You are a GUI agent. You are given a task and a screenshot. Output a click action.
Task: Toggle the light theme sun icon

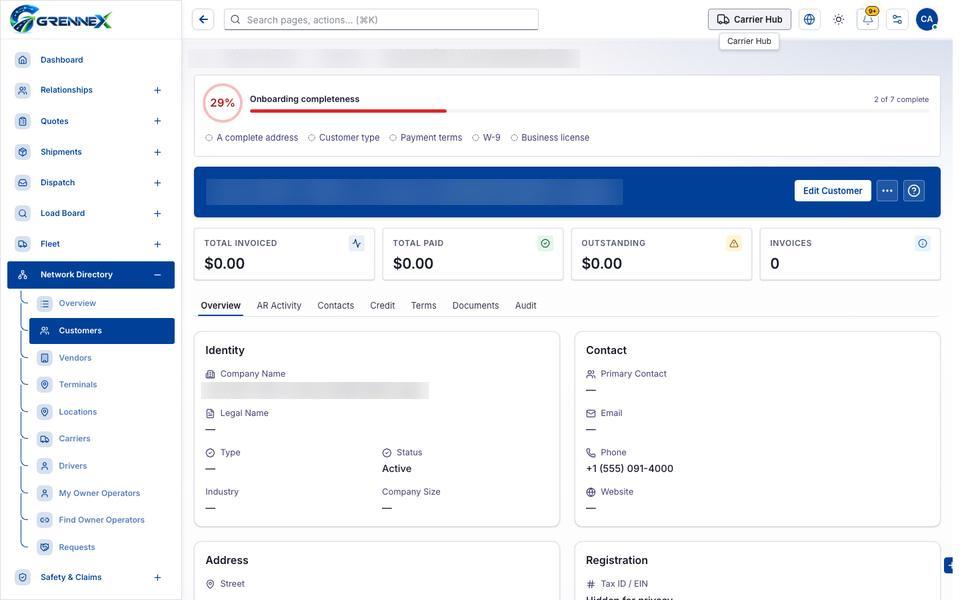(x=839, y=20)
